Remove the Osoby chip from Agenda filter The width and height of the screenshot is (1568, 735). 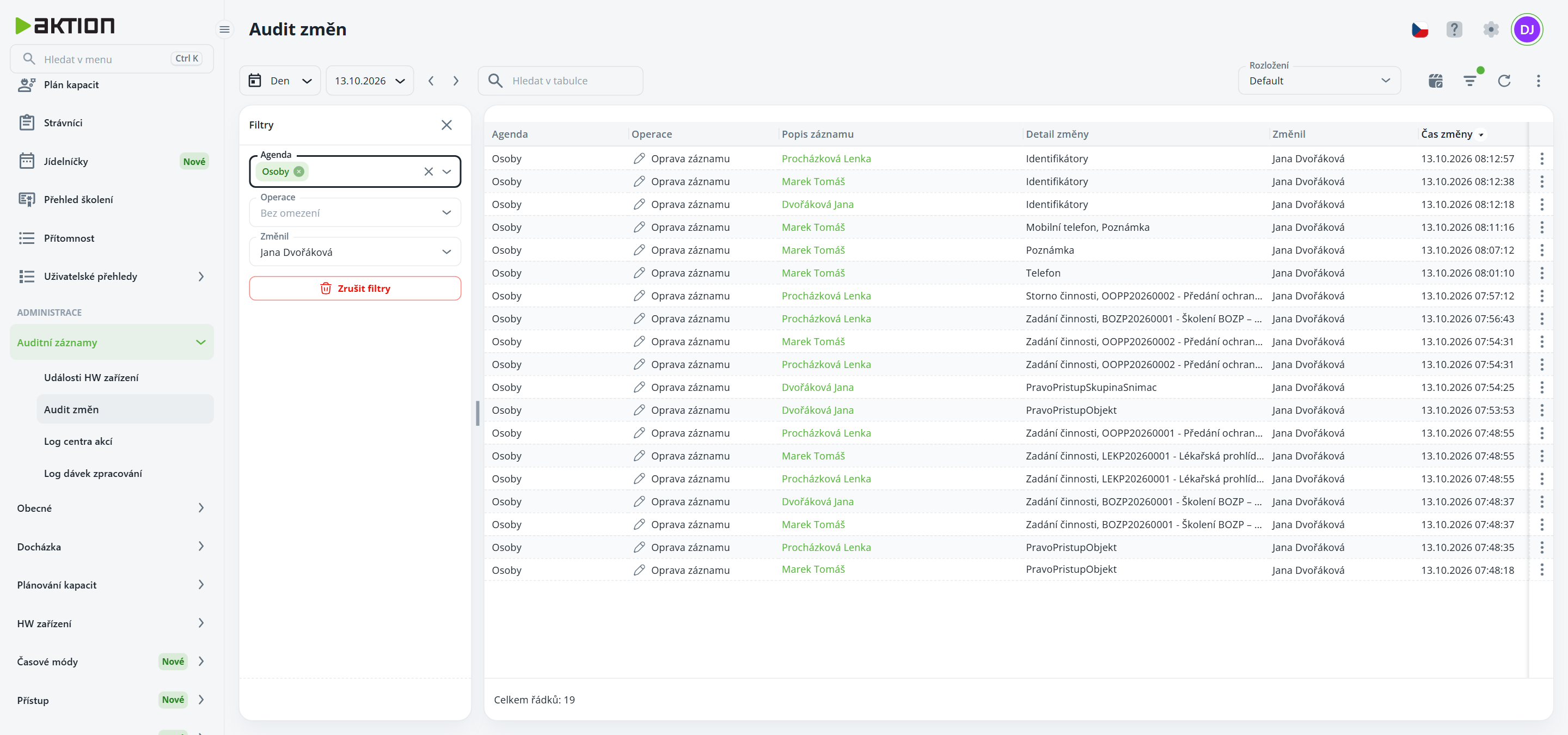pos(299,171)
